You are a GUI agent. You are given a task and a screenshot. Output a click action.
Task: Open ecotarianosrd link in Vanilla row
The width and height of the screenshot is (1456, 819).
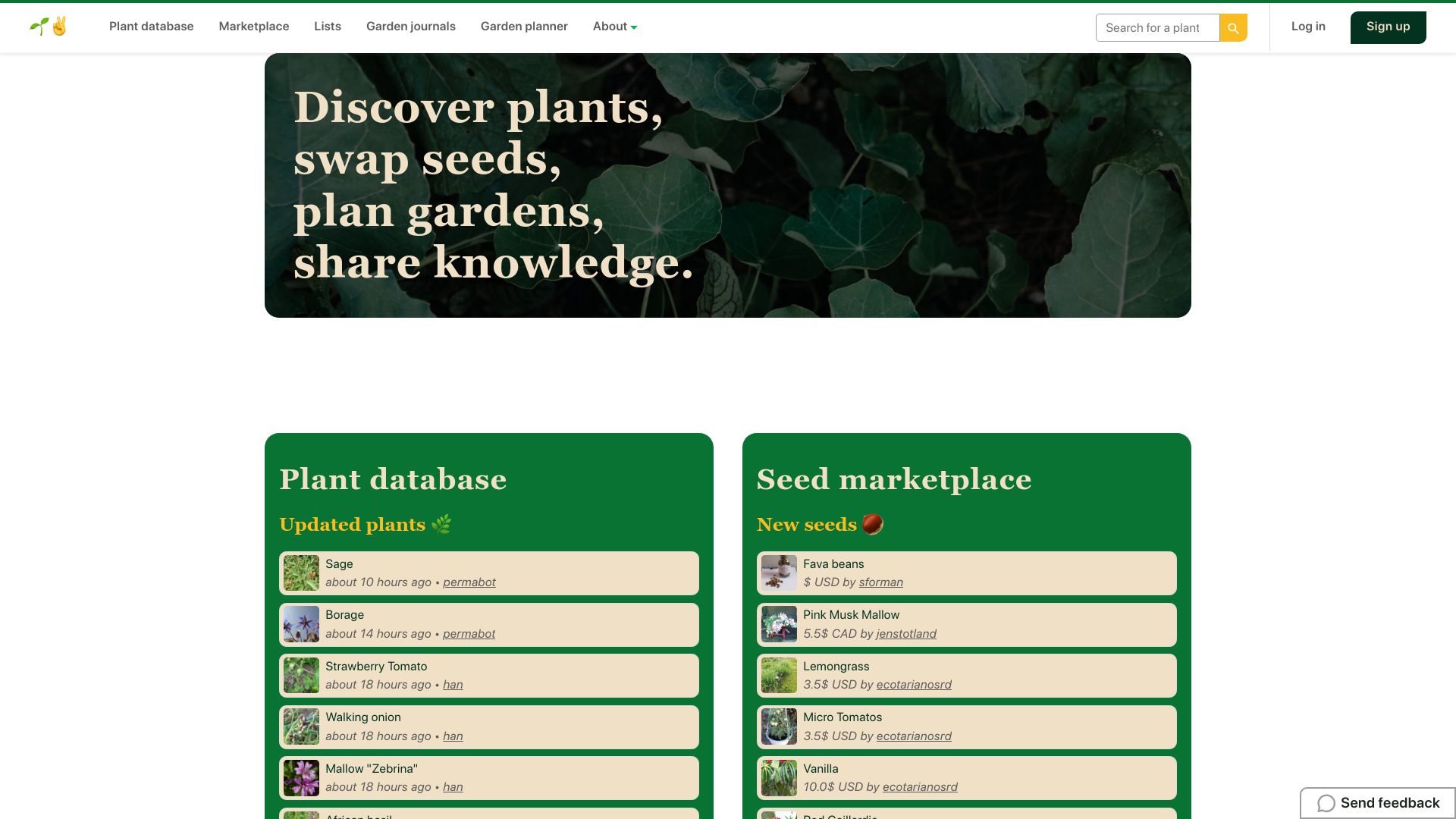coord(920,787)
